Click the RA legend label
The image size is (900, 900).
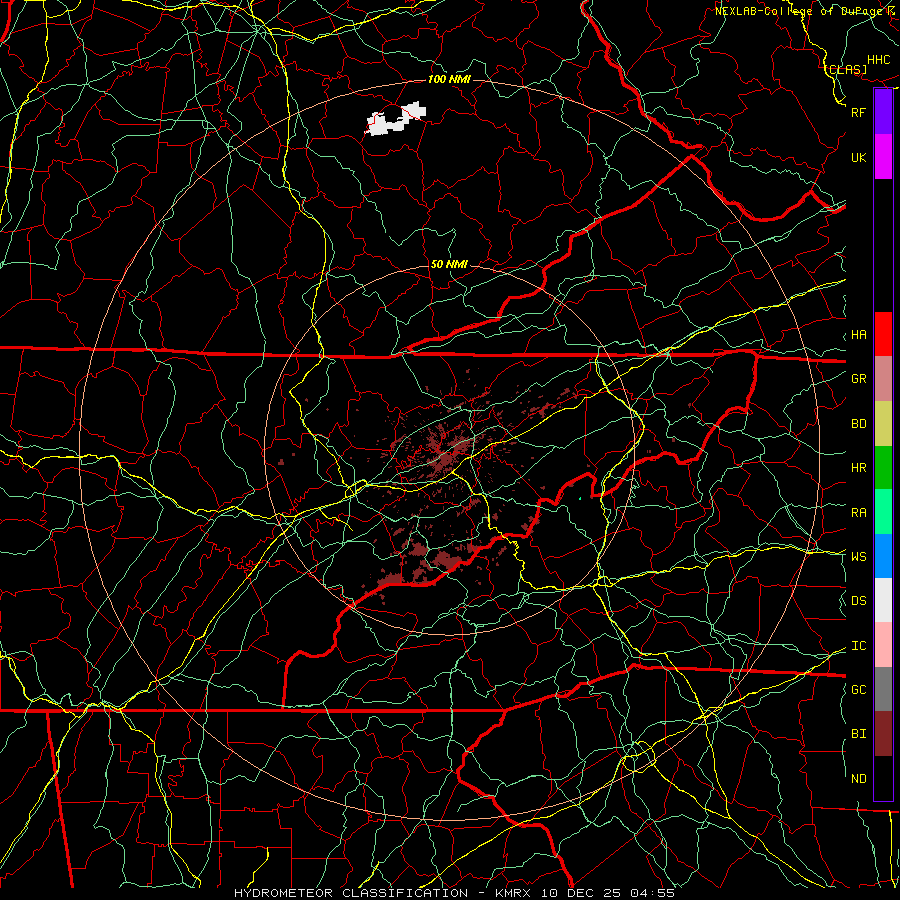[x=859, y=513]
